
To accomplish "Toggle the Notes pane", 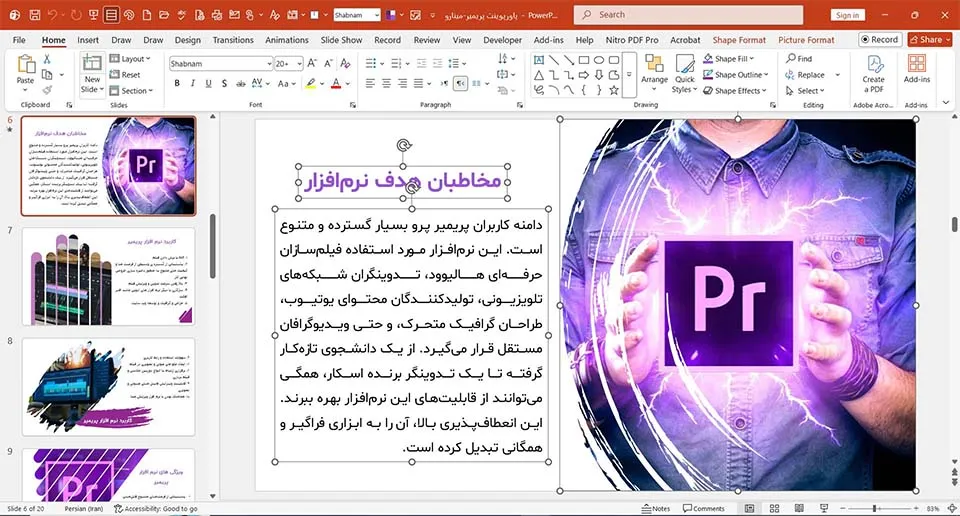I will tap(656, 509).
